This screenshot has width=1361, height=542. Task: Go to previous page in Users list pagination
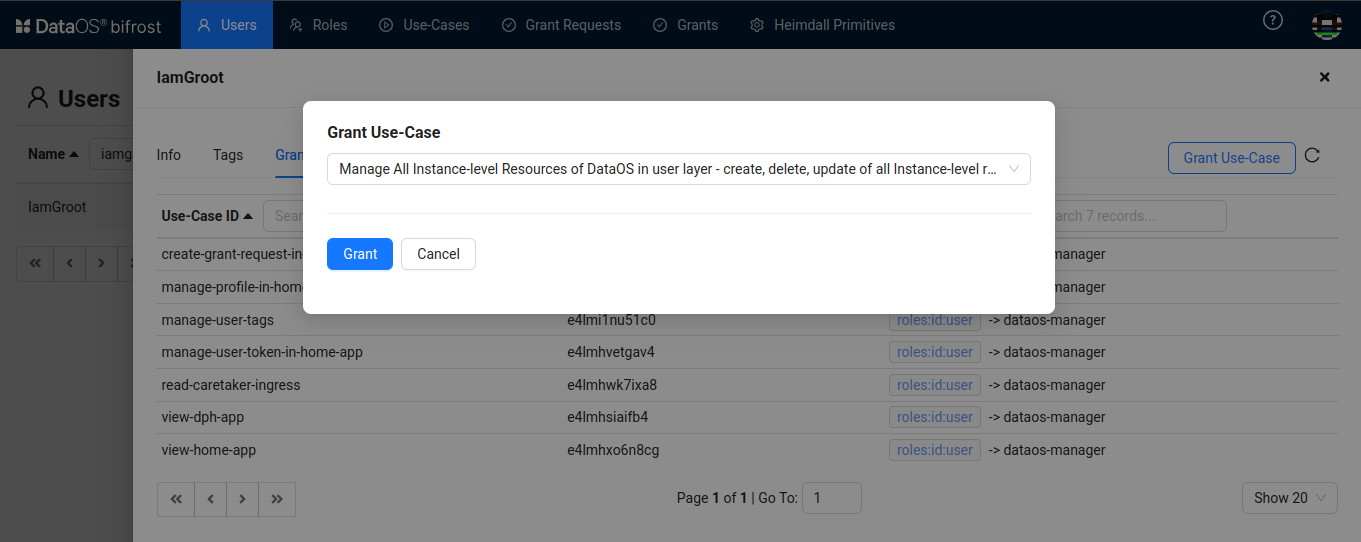tap(69, 264)
